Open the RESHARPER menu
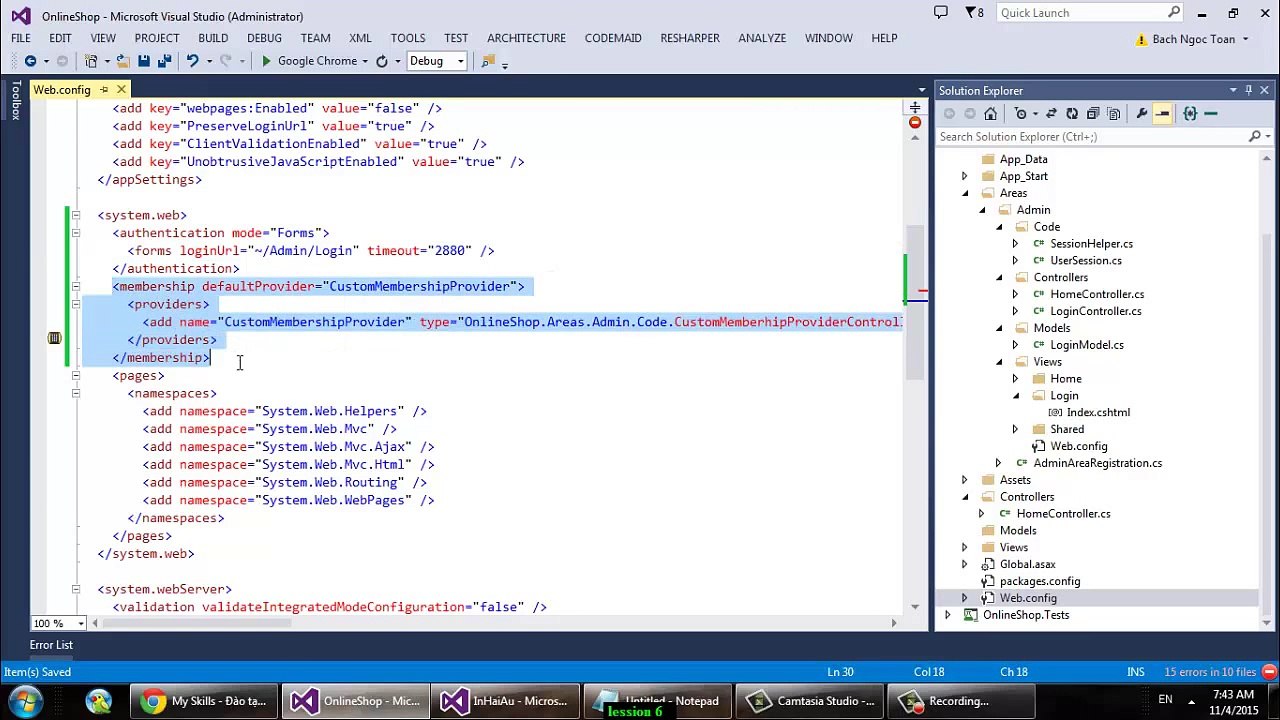 [x=689, y=38]
